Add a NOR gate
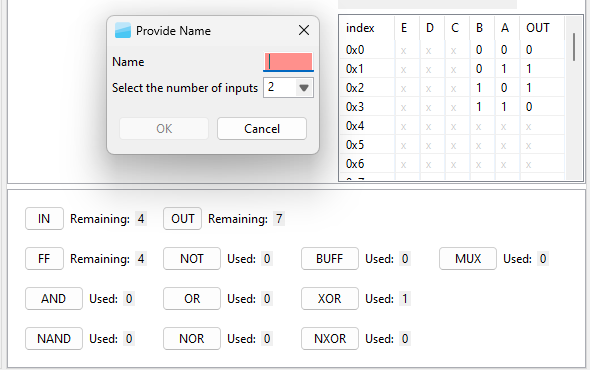Image resolution: width=590 pixels, height=370 pixels. click(192, 338)
